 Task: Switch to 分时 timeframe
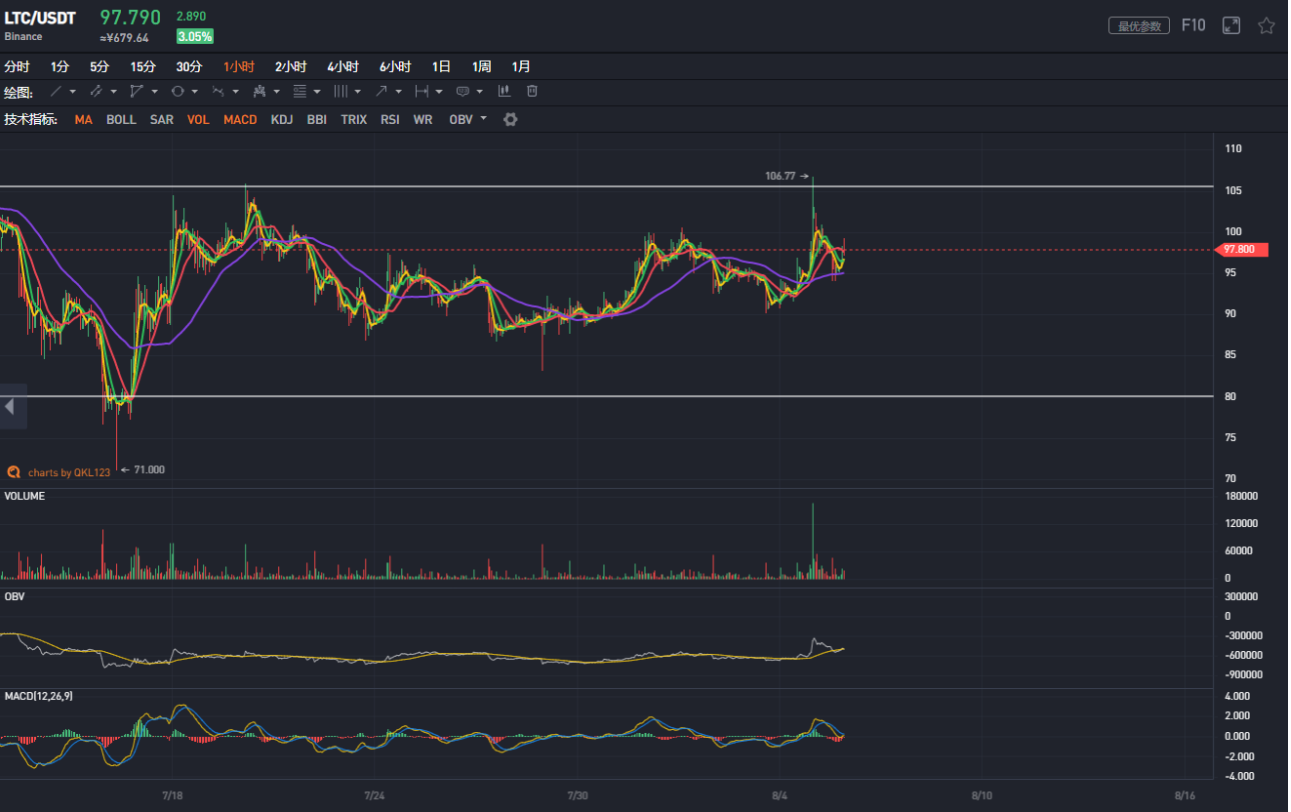17,67
